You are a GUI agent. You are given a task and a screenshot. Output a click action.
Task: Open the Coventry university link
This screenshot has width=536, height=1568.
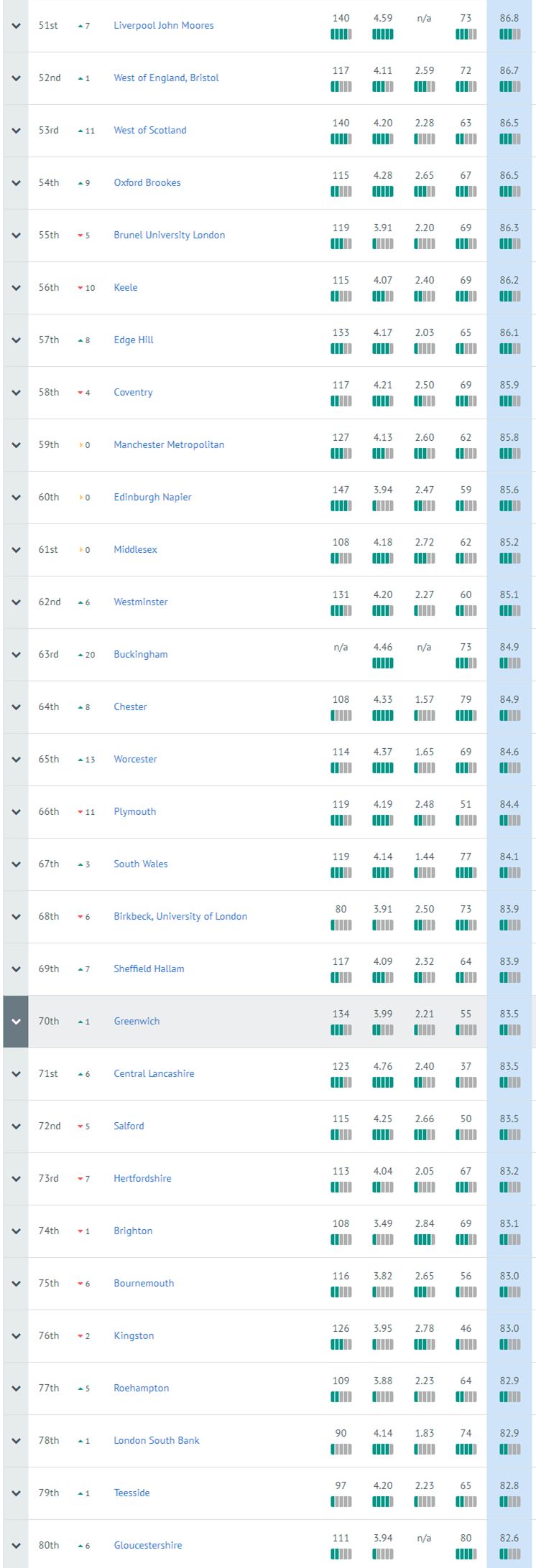click(133, 392)
